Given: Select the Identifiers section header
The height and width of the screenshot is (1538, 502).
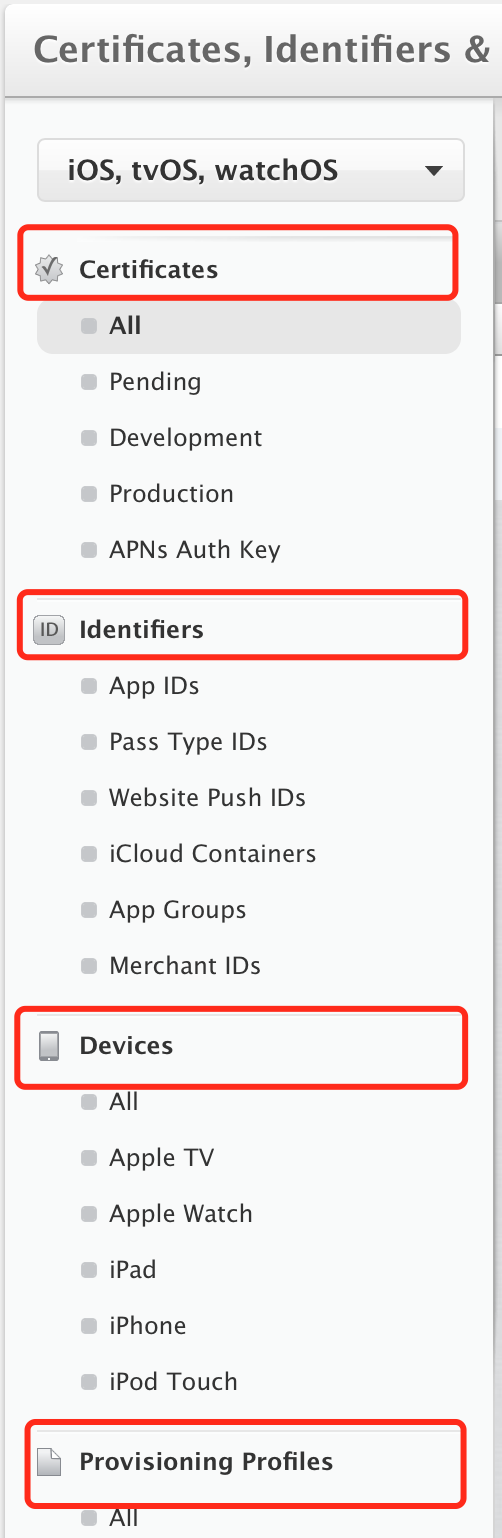Looking at the screenshot, I should [142, 630].
